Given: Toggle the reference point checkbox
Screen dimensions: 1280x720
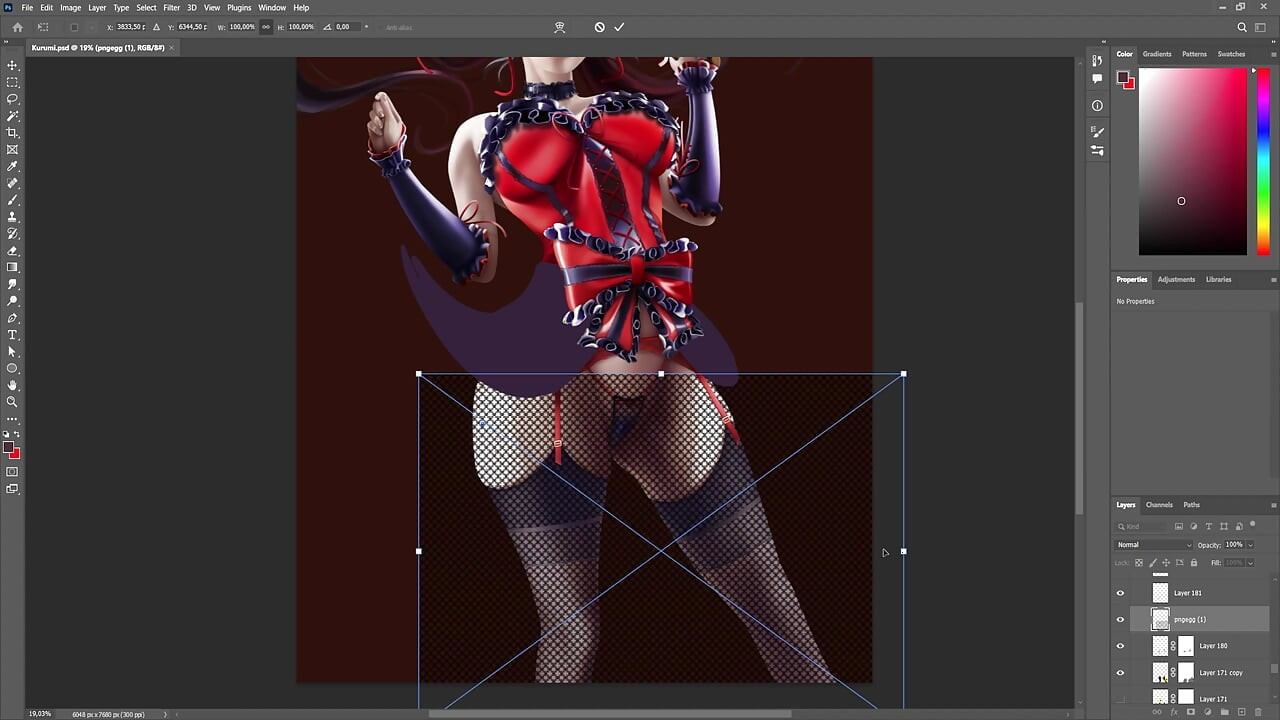Looking at the screenshot, I should (74, 27).
